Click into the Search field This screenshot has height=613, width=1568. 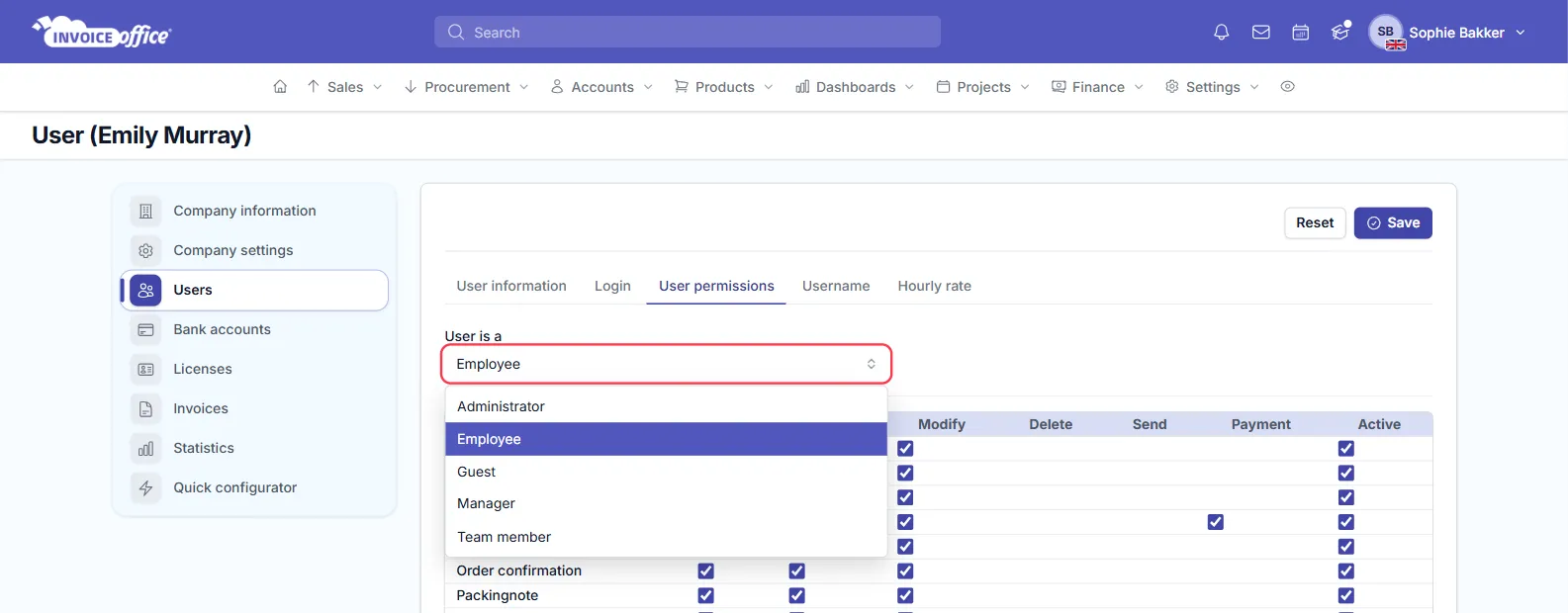[x=688, y=32]
